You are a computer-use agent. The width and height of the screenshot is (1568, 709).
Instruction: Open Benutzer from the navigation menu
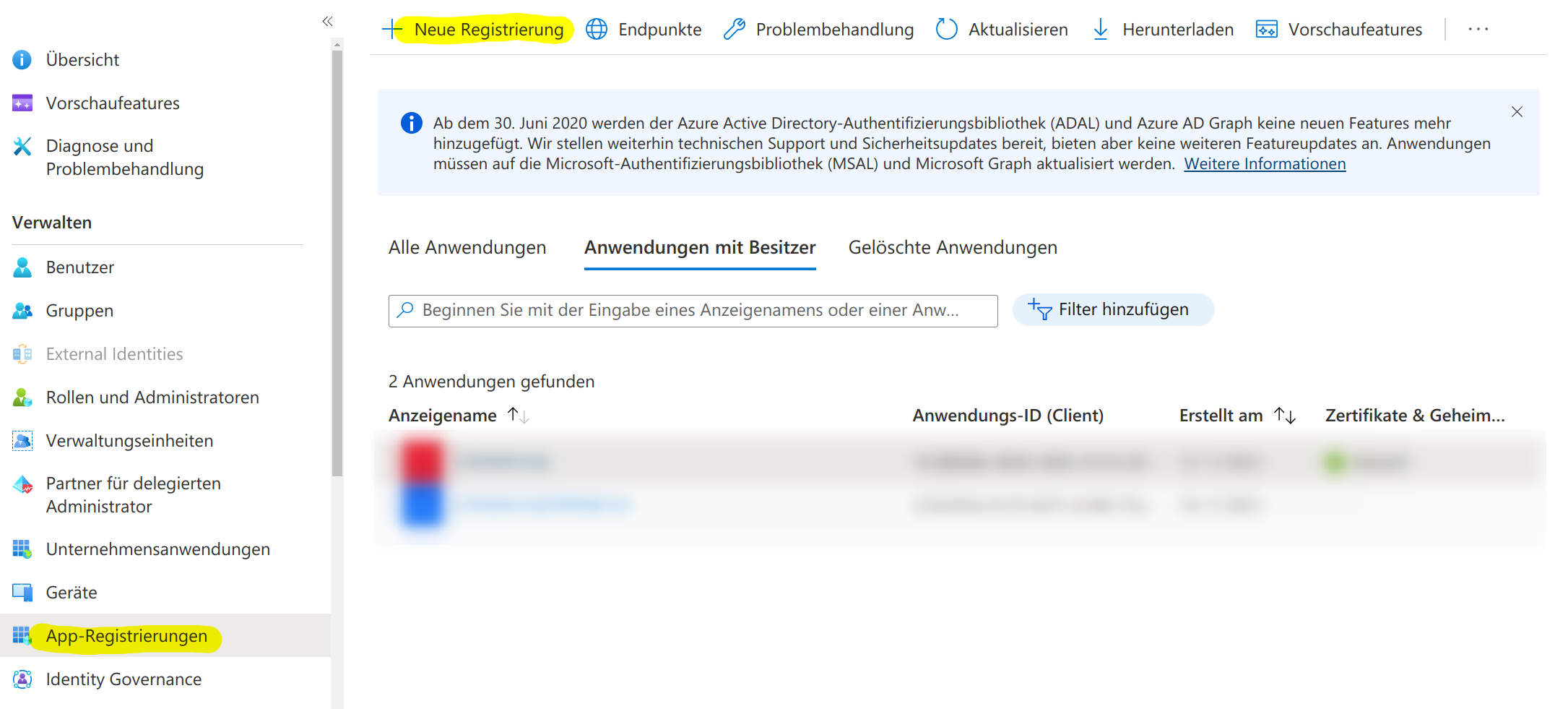79,267
